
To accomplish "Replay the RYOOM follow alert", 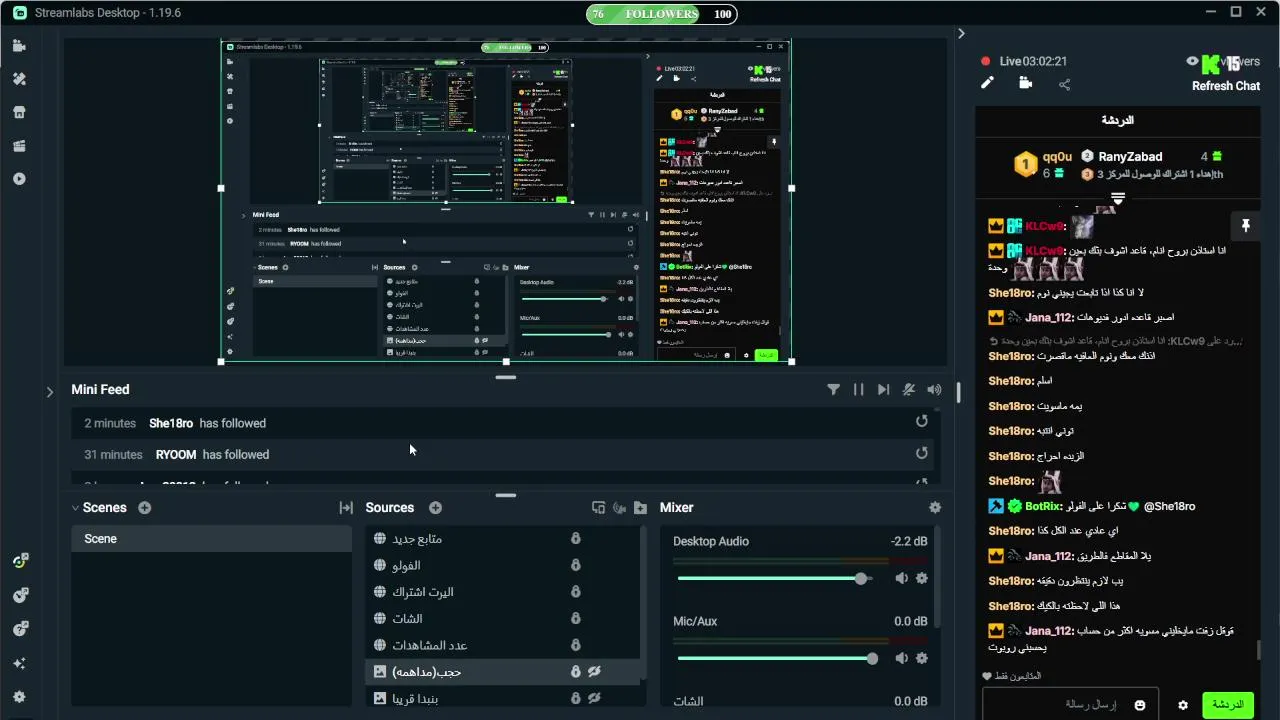I will click(922, 453).
